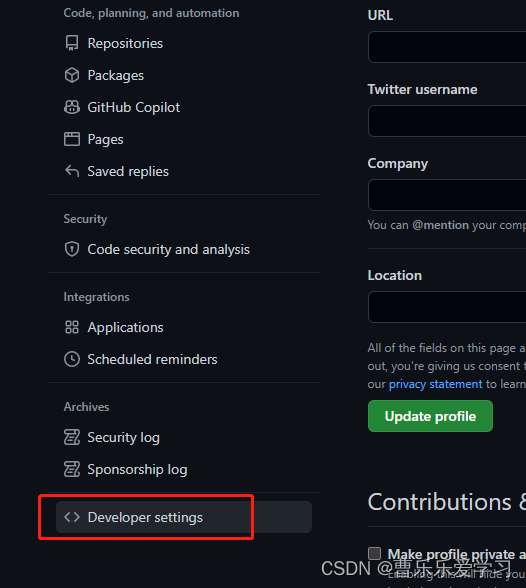Open Developer settings
The height and width of the screenshot is (588, 526).
coord(184,517)
